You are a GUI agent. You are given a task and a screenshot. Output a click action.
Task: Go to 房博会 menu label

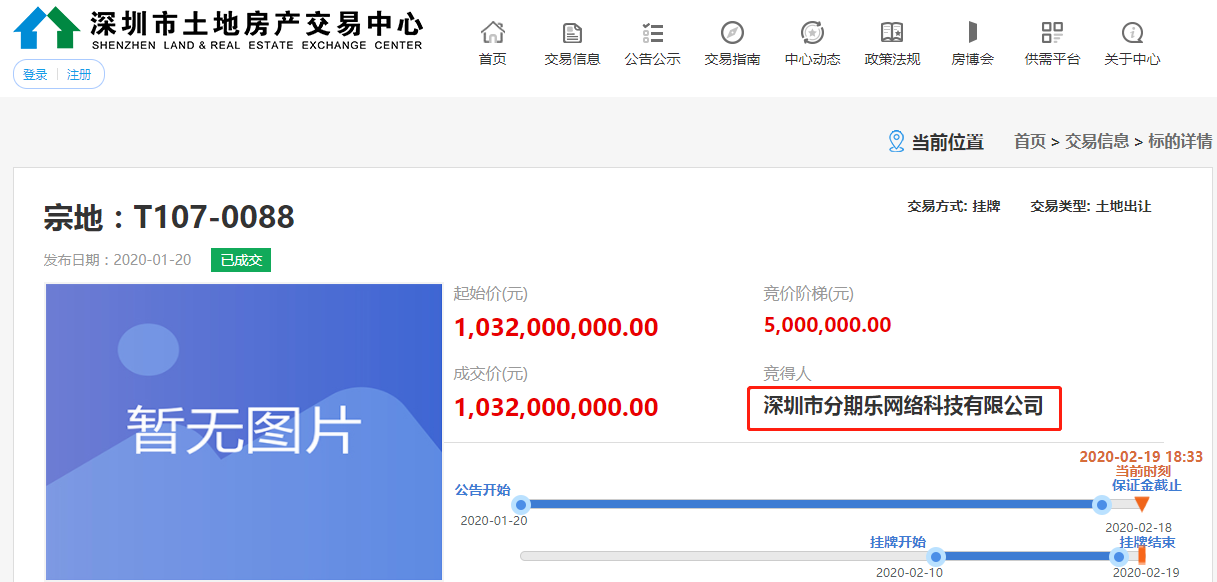972,59
